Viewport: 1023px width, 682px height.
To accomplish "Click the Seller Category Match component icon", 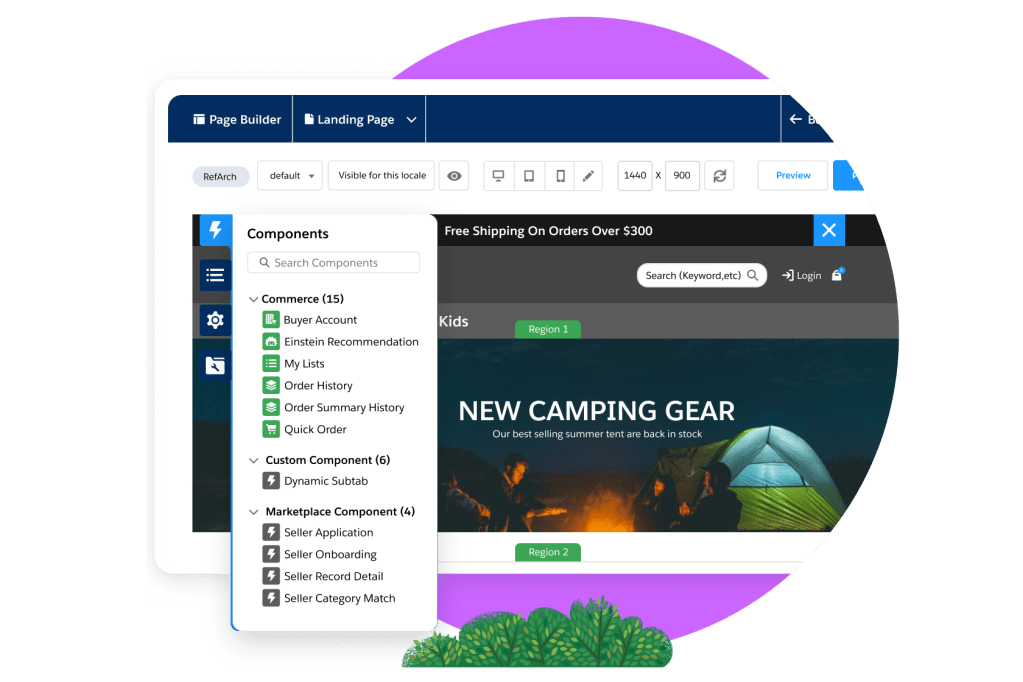I will (x=271, y=598).
